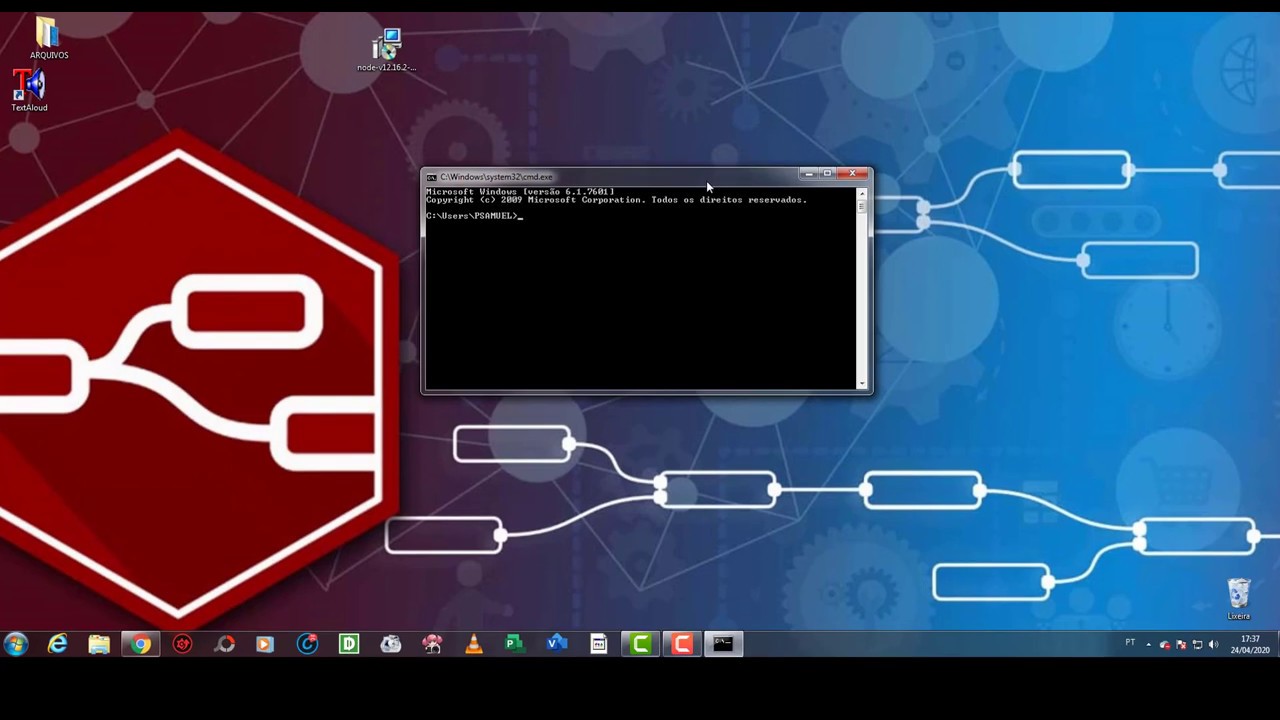This screenshot has height=720, width=1280.
Task: Click the PT language indicator
Action: tap(1130, 643)
